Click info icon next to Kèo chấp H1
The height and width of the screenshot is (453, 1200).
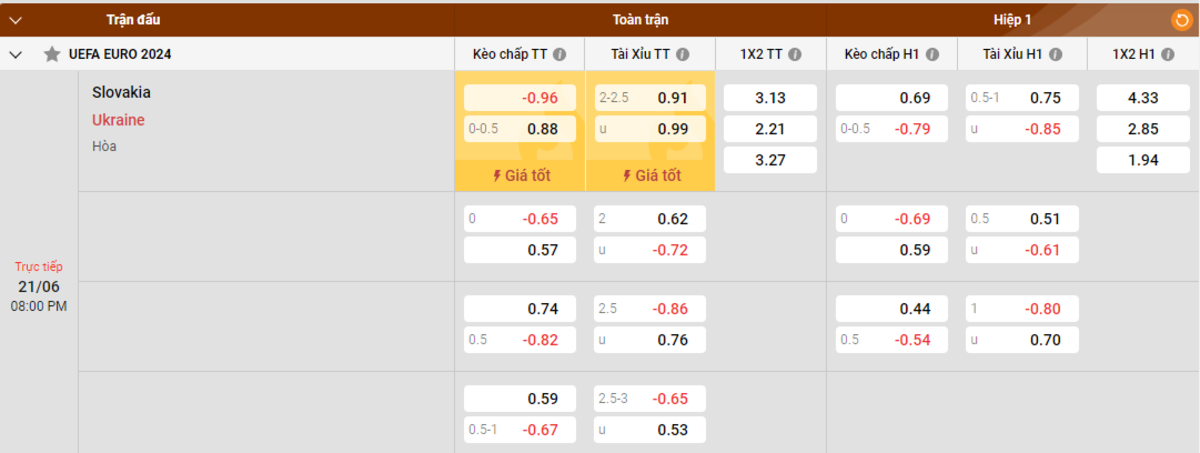(931, 55)
